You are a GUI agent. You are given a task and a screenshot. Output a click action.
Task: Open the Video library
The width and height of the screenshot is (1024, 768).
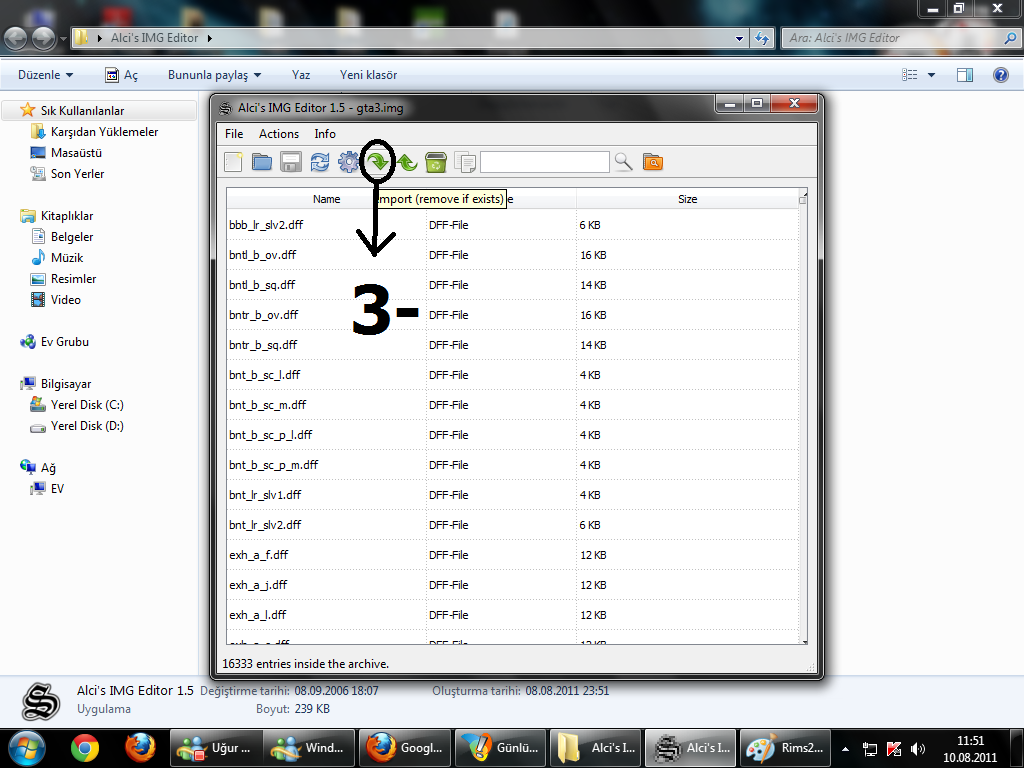[65, 300]
